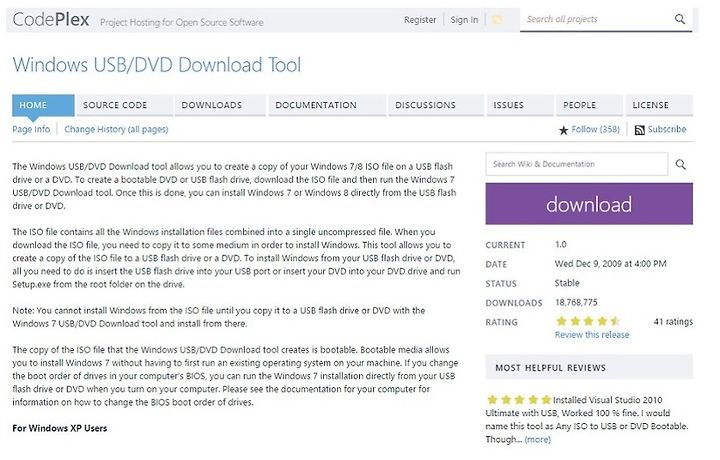Click the Wiki search magnifier icon
Image resolution: width=720 pixels, height=460 pixels.
(681, 164)
